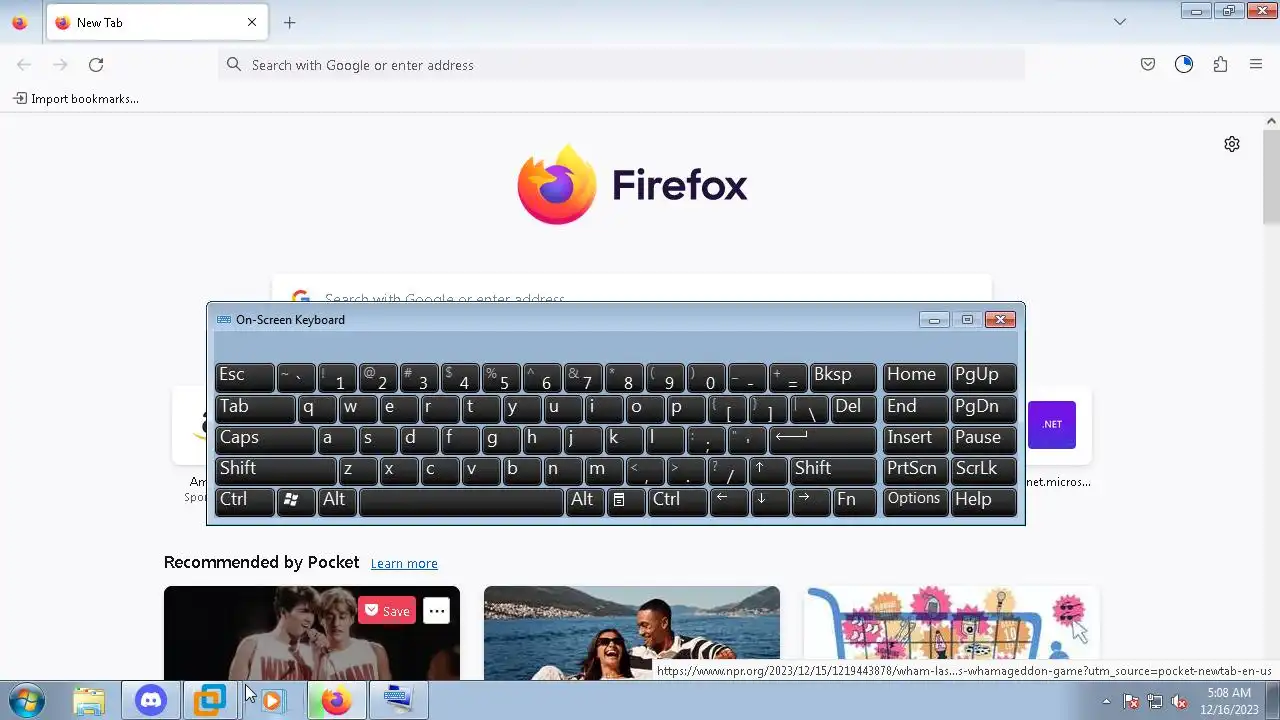Open the new tab personalize gear icon
The width and height of the screenshot is (1280, 720).
click(x=1232, y=144)
